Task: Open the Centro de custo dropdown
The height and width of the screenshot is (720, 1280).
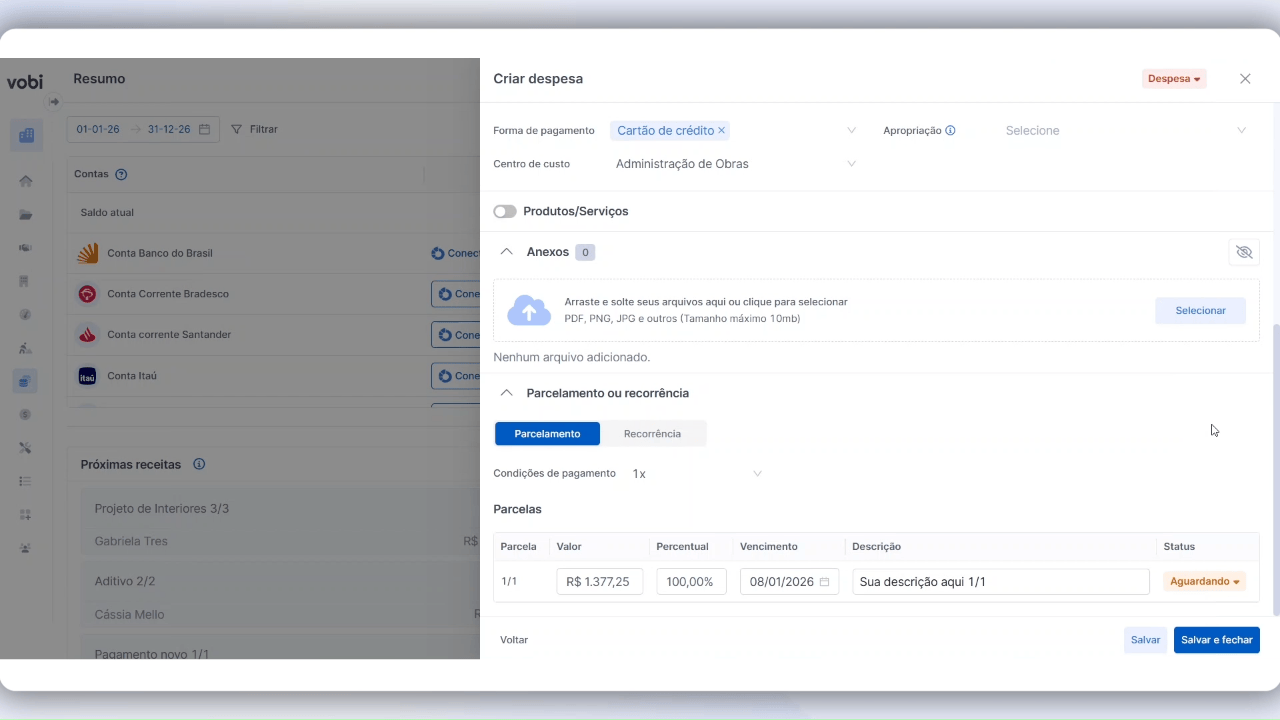Action: pos(735,164)
